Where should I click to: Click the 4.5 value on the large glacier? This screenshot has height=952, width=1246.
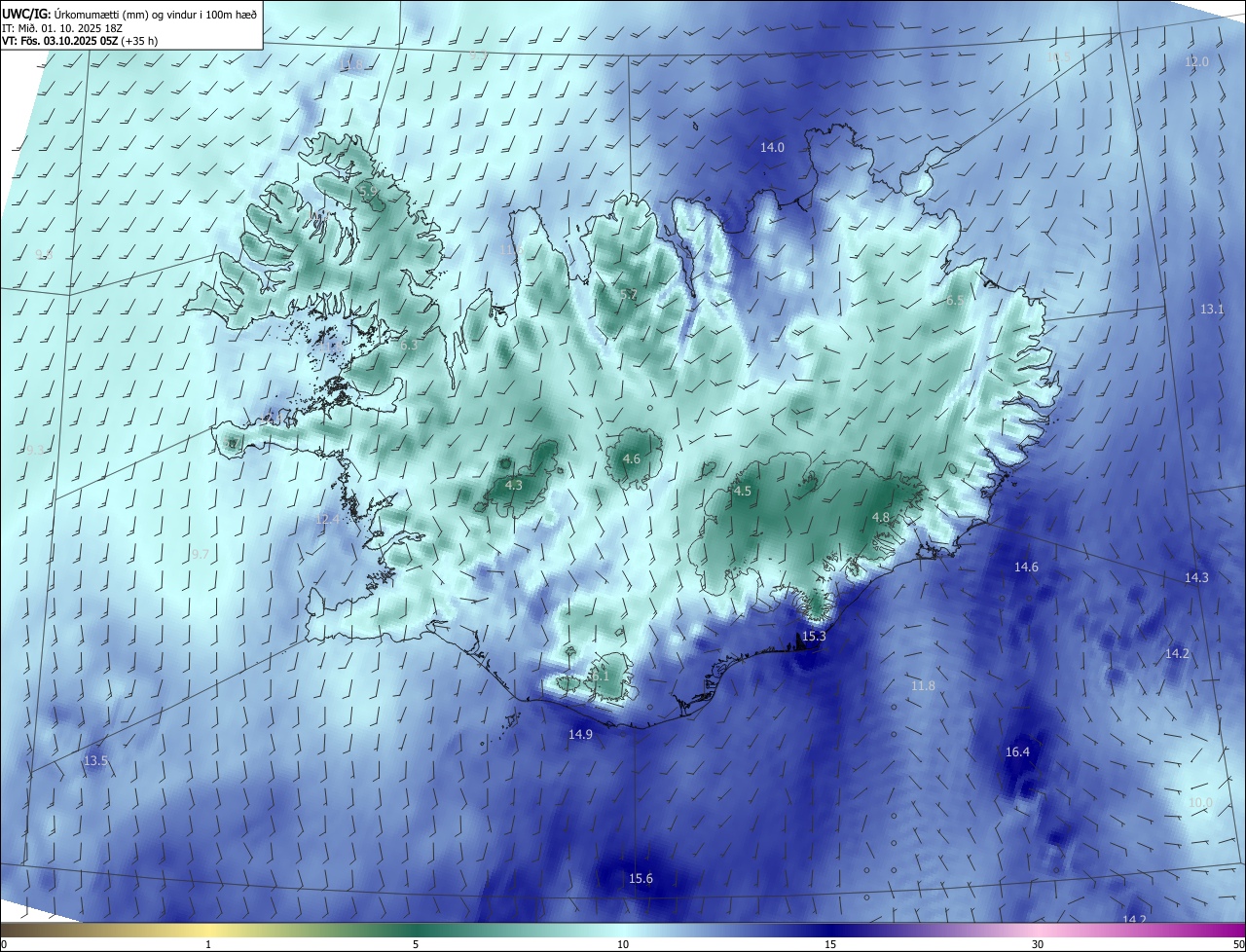[743, 491]
